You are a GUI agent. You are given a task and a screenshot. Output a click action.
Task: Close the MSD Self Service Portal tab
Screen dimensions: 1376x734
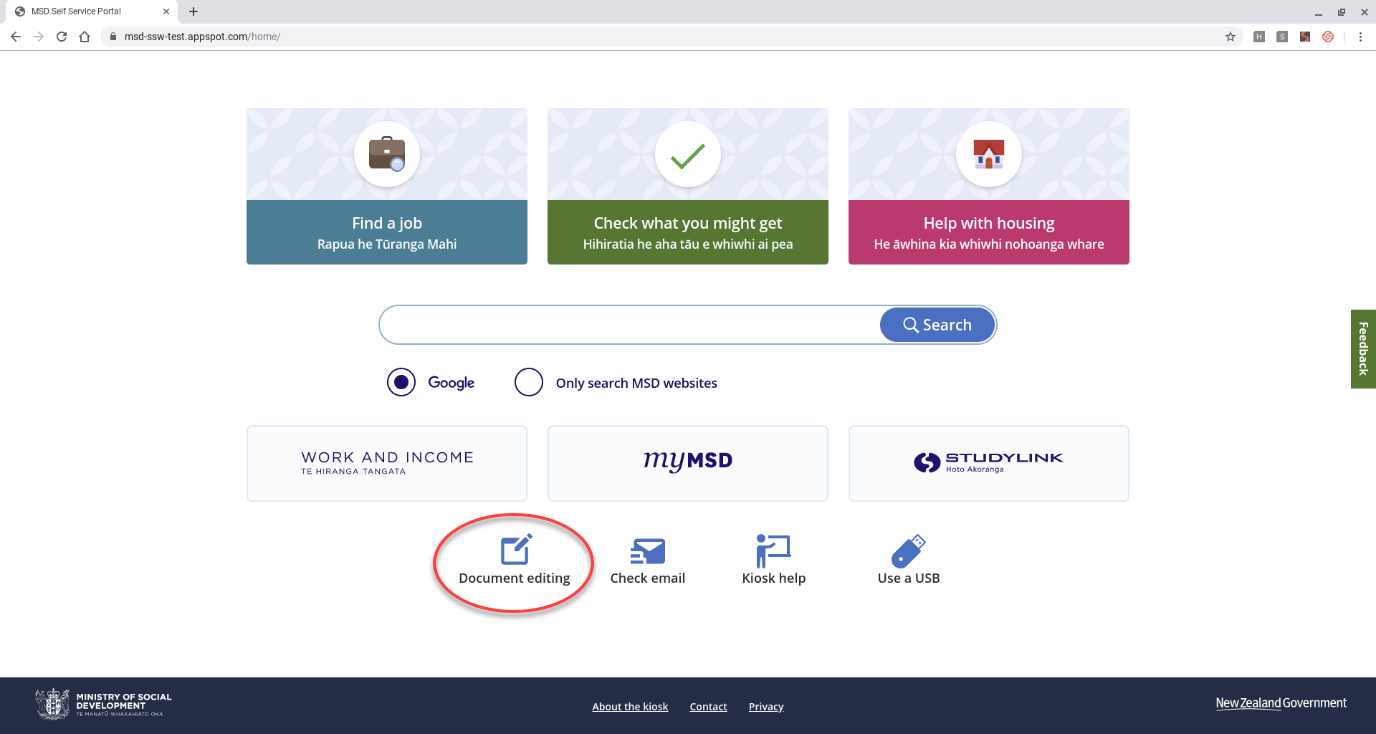click(167, 11)
